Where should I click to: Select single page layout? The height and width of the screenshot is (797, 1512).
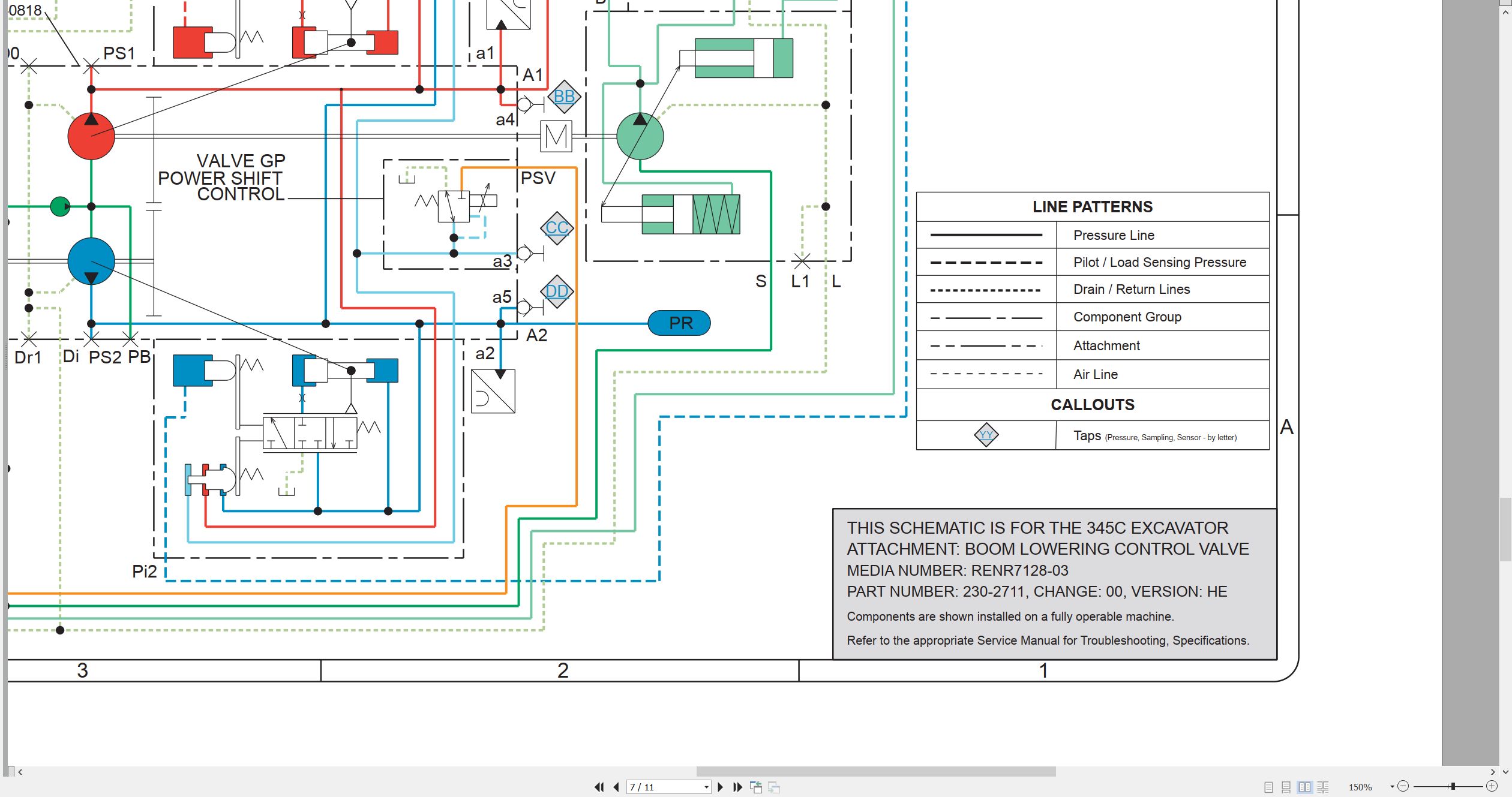click(x=1268, y=787)
